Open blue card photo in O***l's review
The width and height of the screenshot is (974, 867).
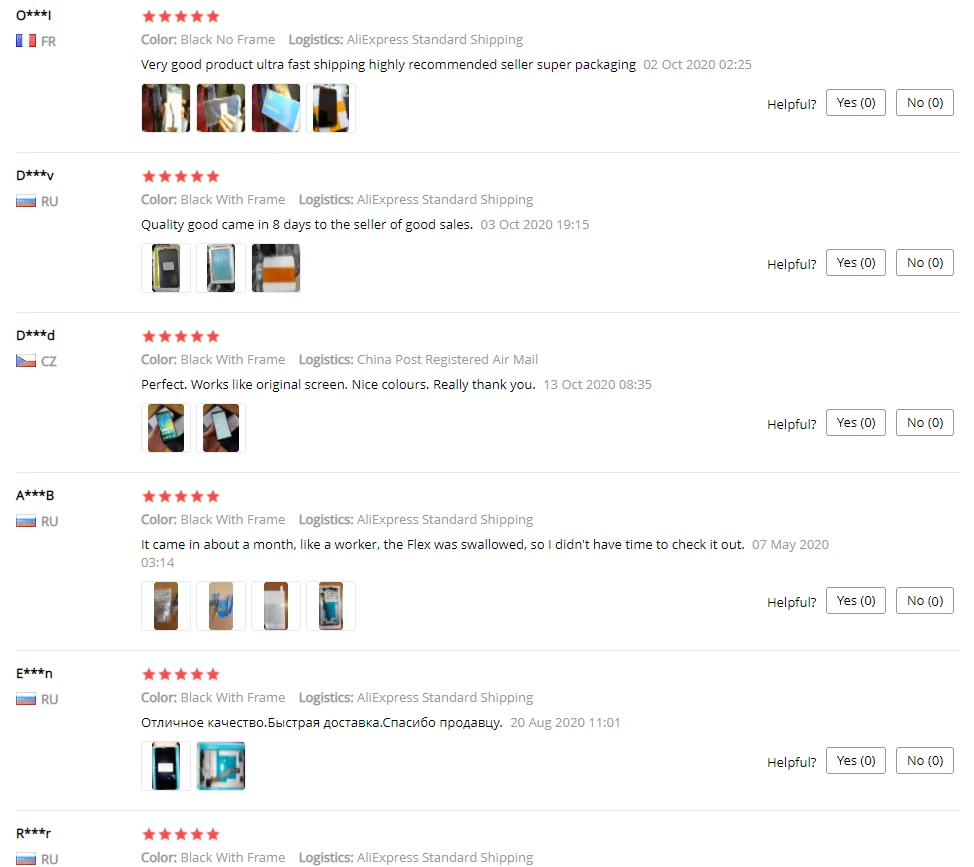276,108
